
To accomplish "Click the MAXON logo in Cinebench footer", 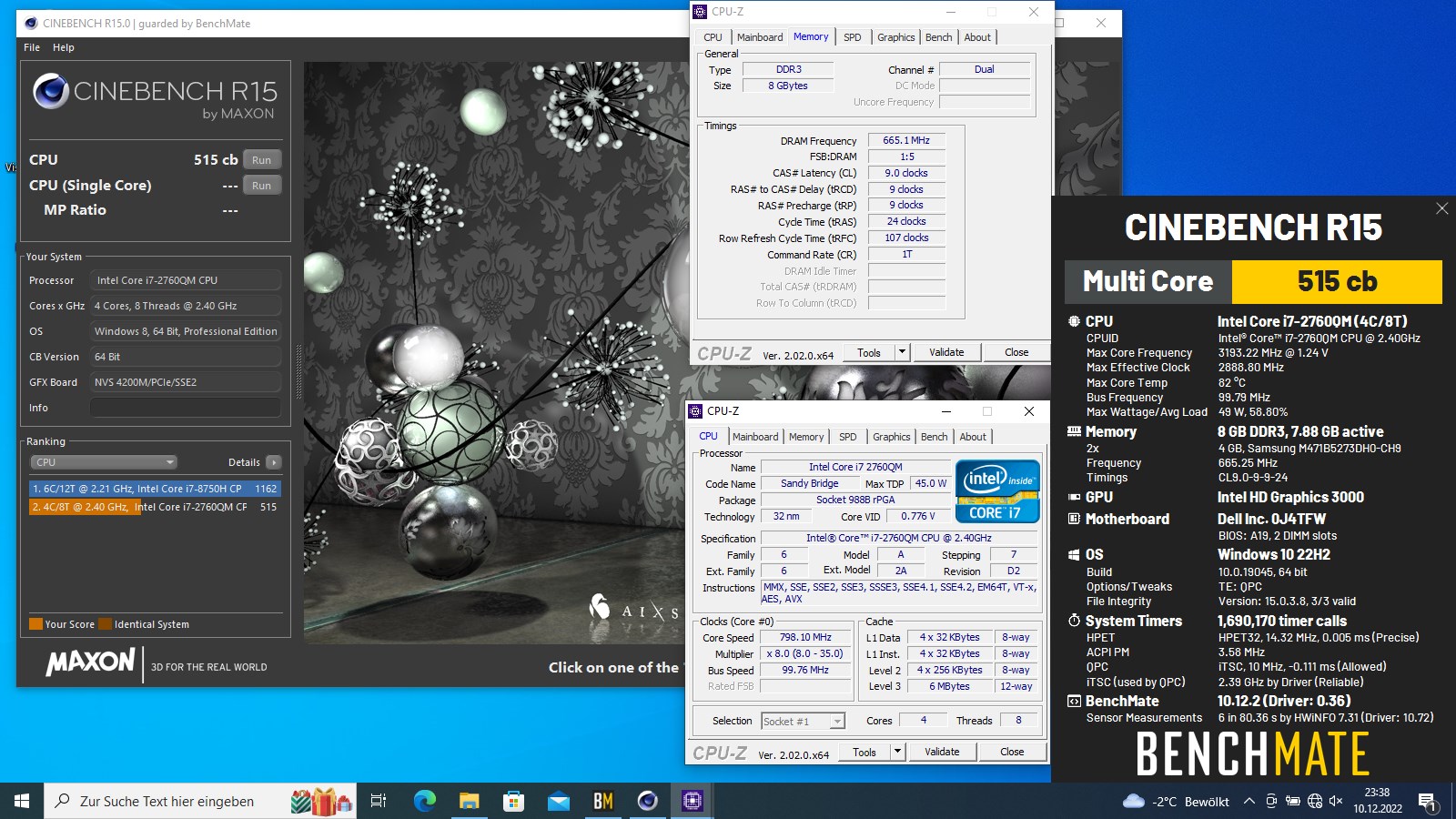I will 90,662.
